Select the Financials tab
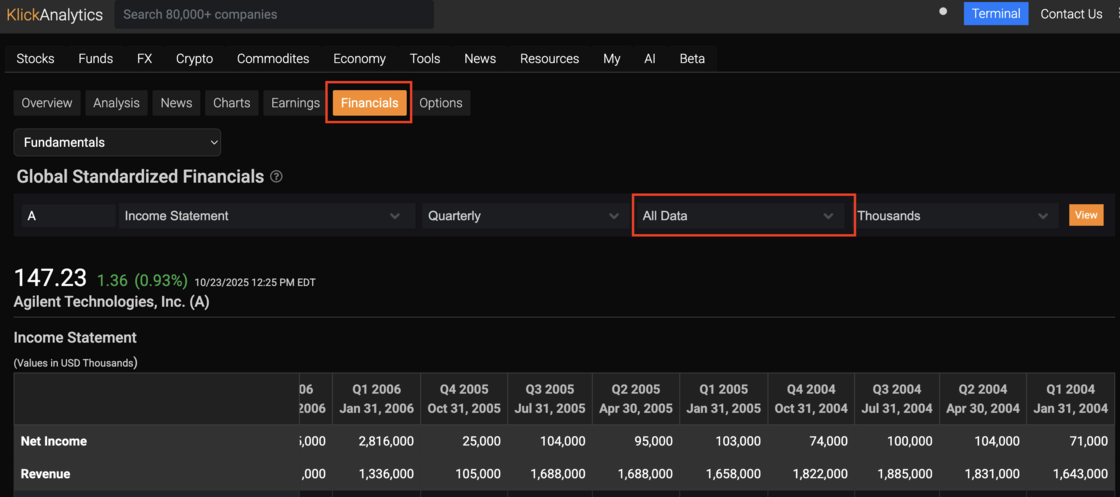The width and height of the screenshot is (1120, 497). tap(369, 103)
